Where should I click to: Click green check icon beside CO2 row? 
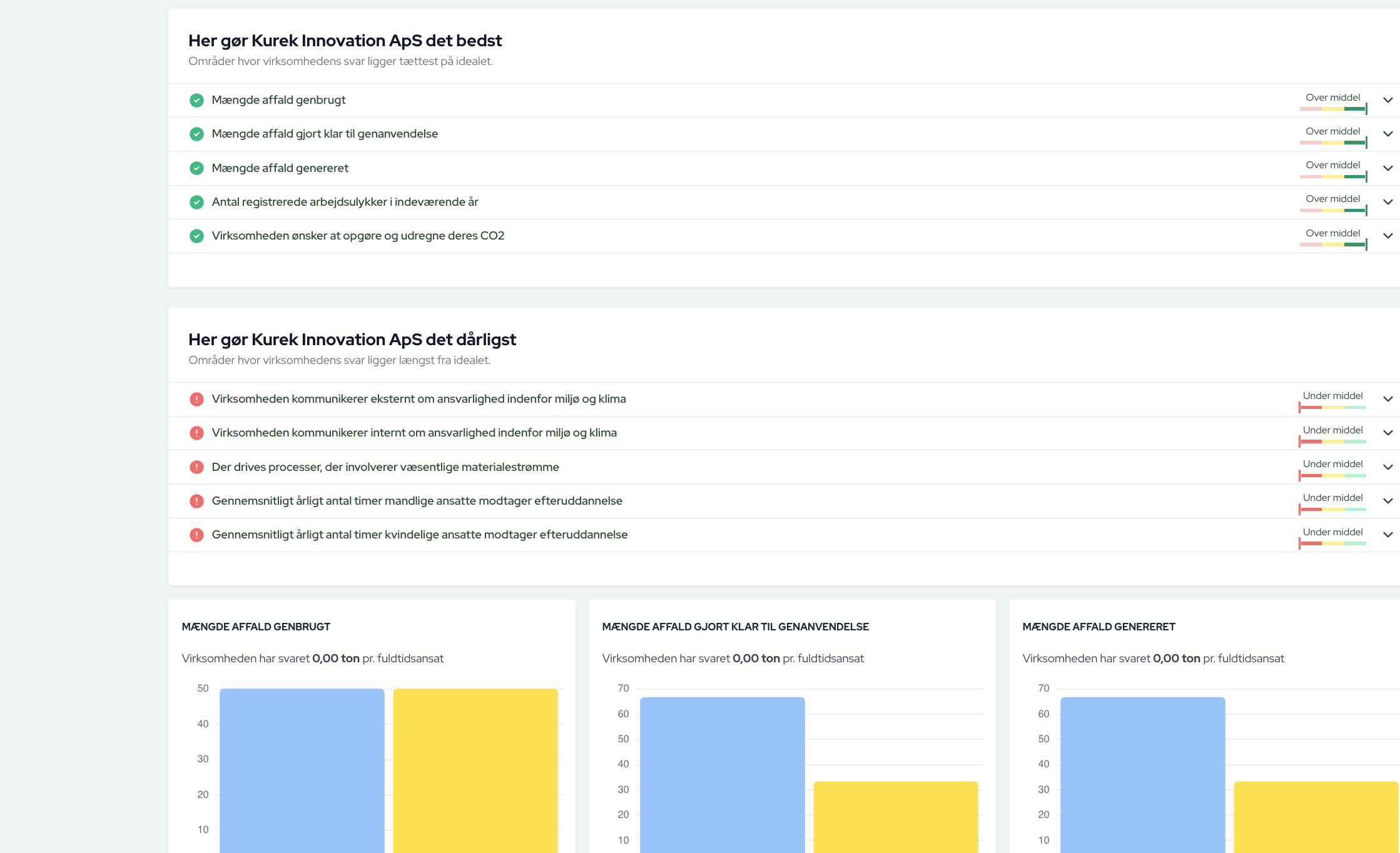[196, 236]
